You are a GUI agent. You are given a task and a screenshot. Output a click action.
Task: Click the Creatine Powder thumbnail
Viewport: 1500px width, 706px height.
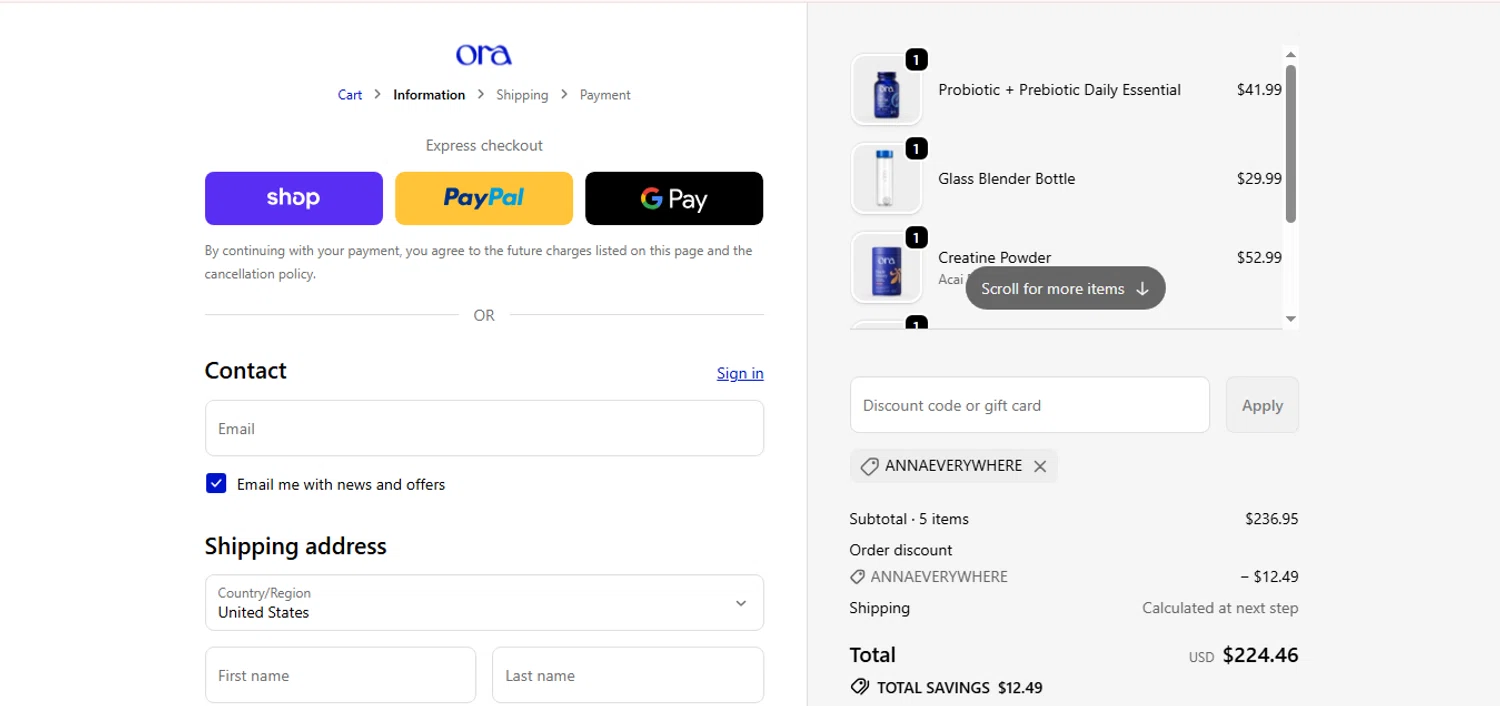[886, 268]
